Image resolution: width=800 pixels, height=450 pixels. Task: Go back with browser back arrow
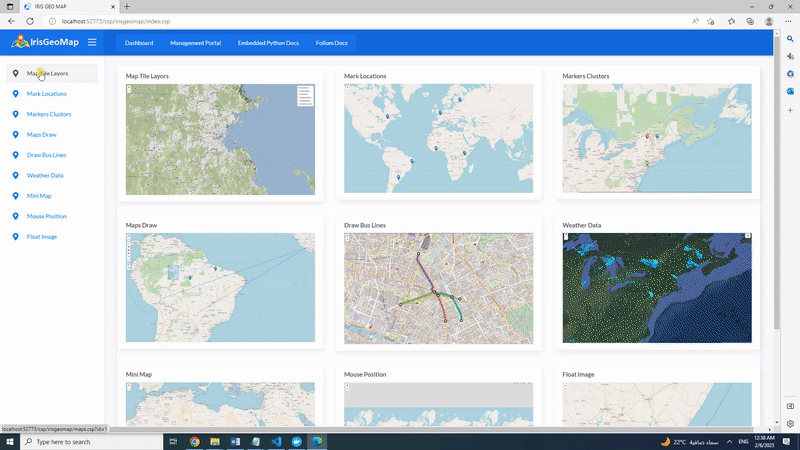click(11, 21)
